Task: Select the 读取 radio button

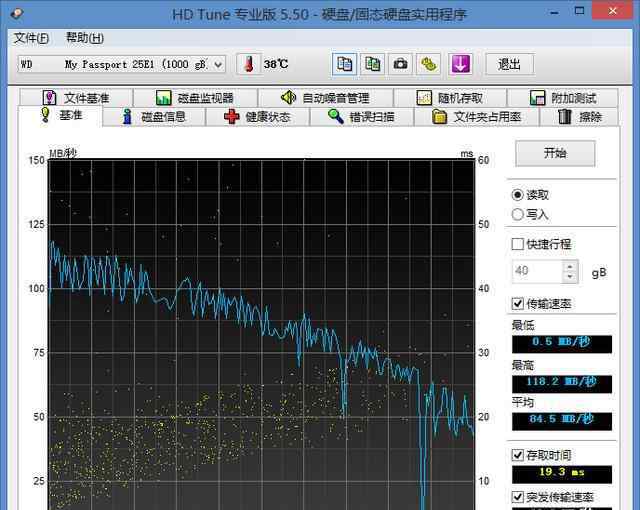Action: [518, 195]
